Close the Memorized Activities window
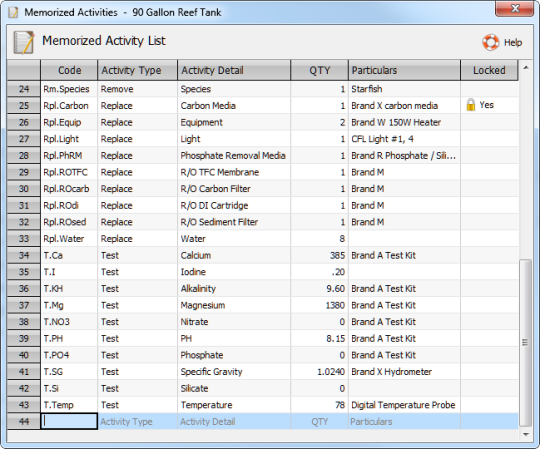Viewport: 540px width, 449px height. (515, 8)
